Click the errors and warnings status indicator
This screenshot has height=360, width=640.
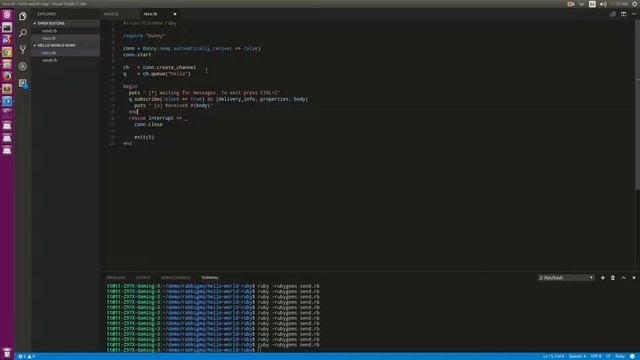(x=27, y=356)
